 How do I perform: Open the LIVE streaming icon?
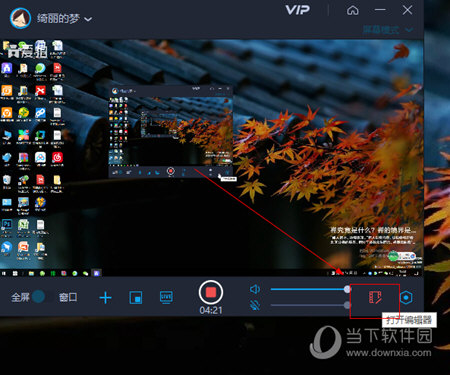click(166, 297)
